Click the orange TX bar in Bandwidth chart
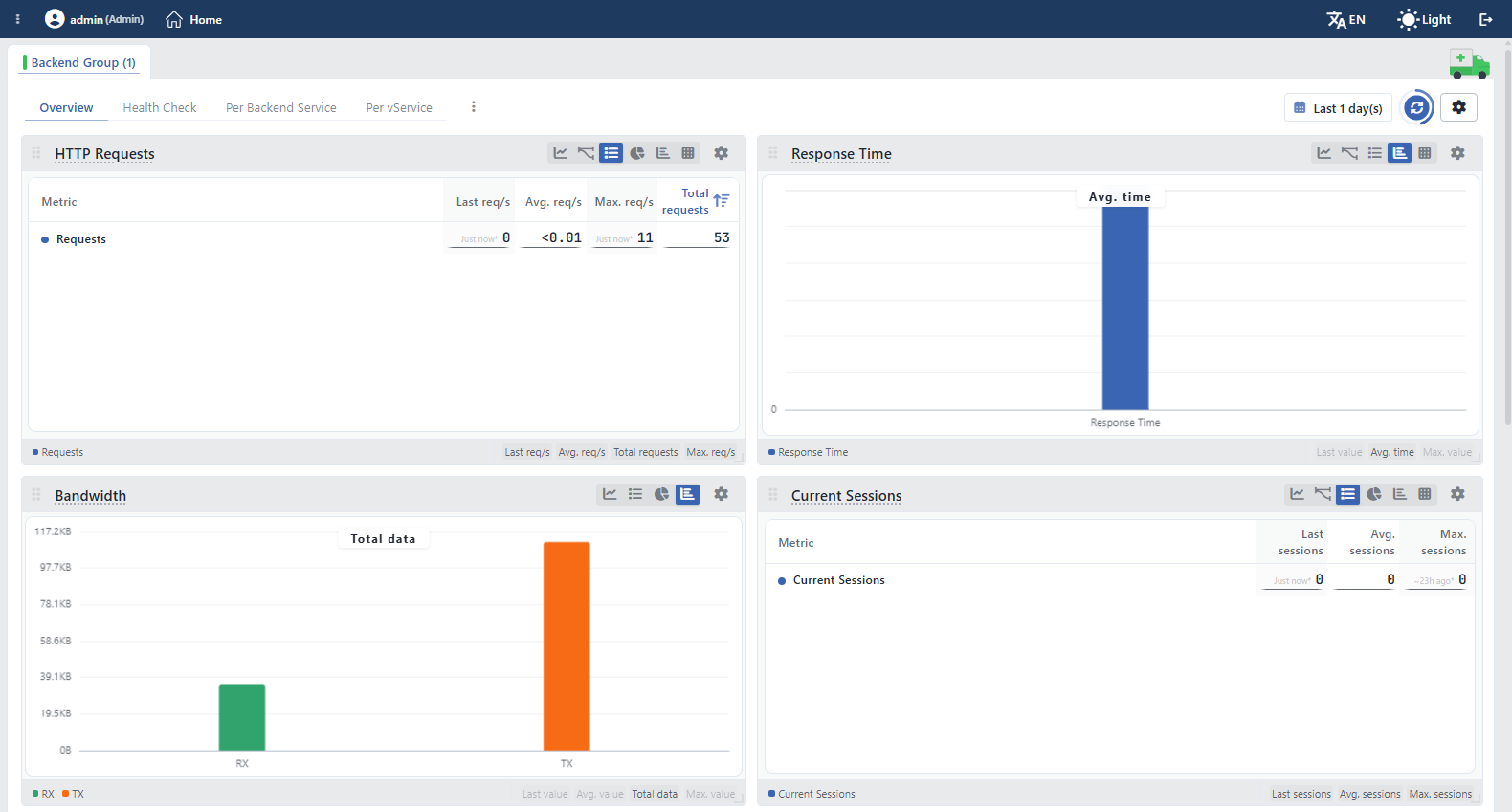Screen dimensions: 1512x812 tap(567, 646)
